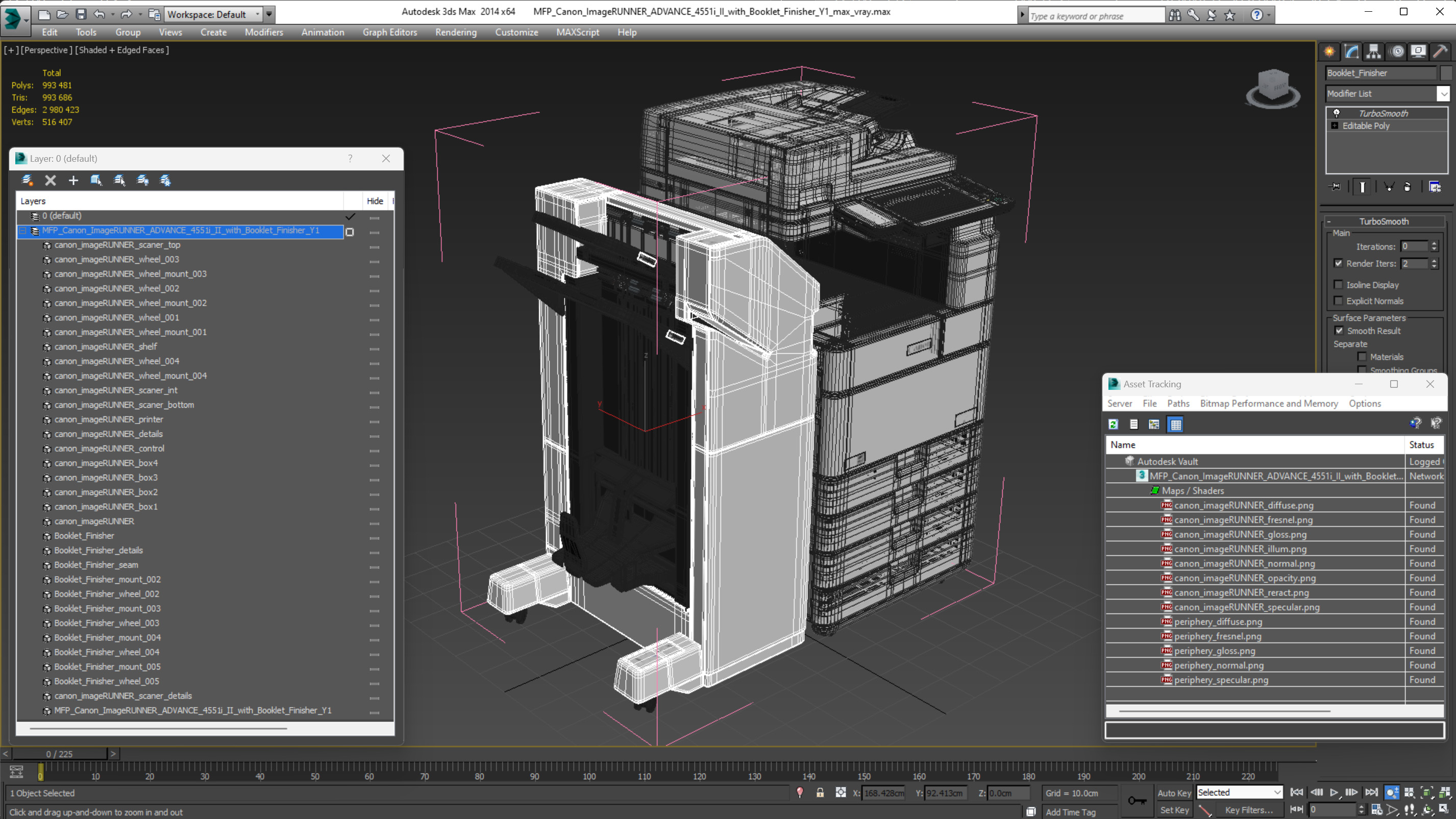Open the Workspace Default dropdown
The width and height of the screenshot is (1456, 819).
pos(257,14)
